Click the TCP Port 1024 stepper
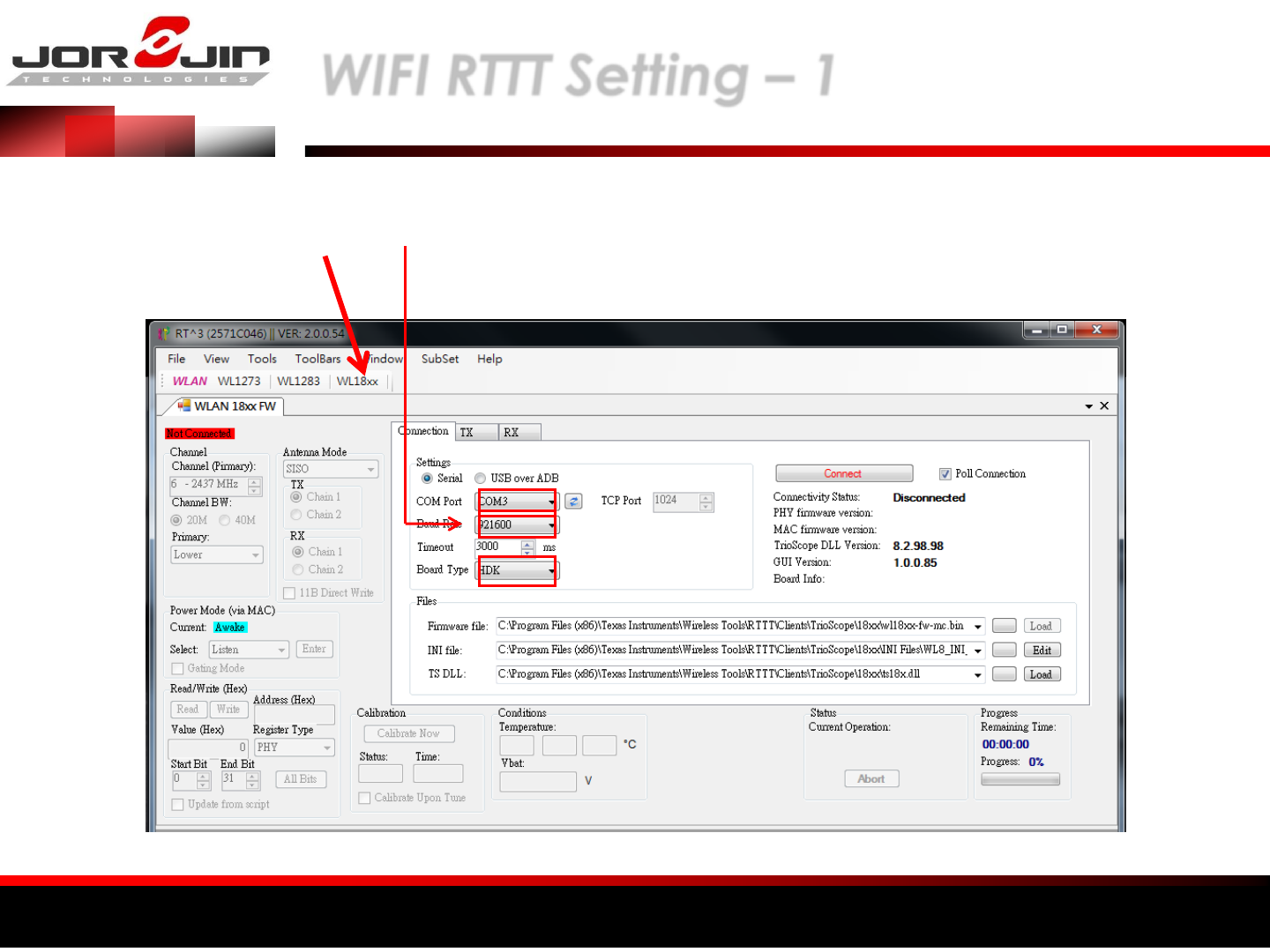1270x952 pixels. coord(706,502)
